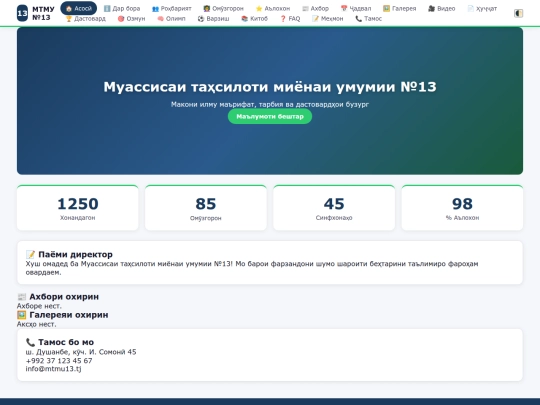Open Дастовард achievements page
The width and height of the screenshot is (540, 405).
pyautogui.click(x=85, y=19)
